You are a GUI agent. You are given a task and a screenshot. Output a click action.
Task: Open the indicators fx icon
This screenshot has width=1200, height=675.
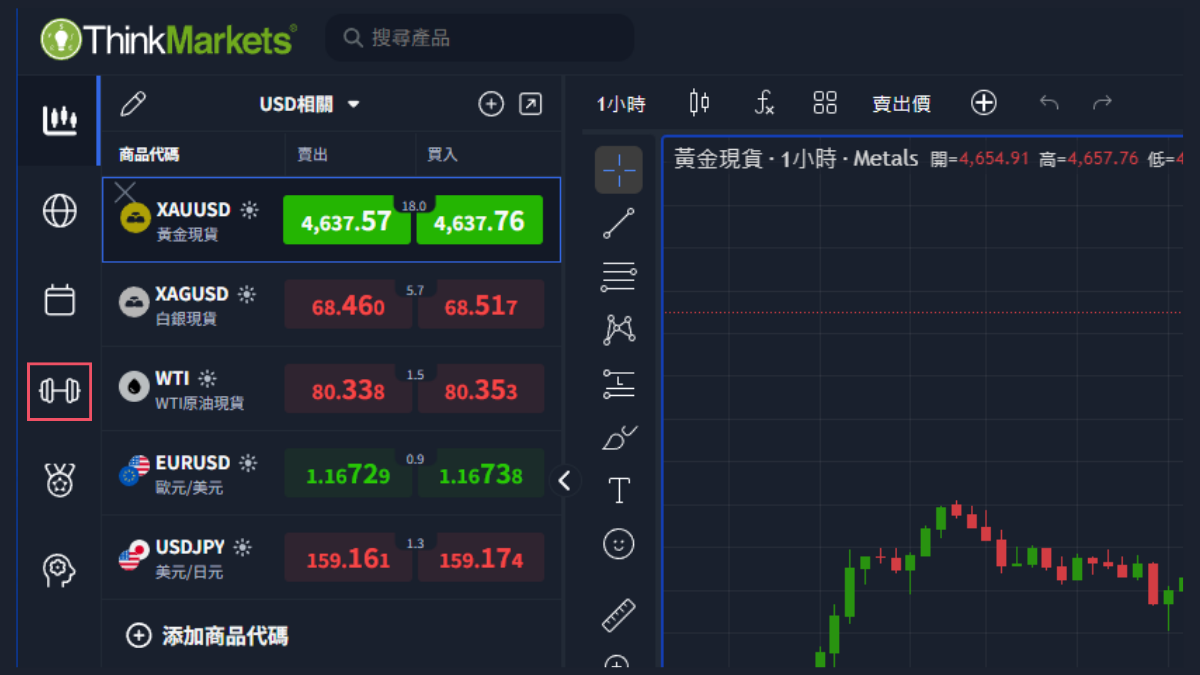click(764, 102)
